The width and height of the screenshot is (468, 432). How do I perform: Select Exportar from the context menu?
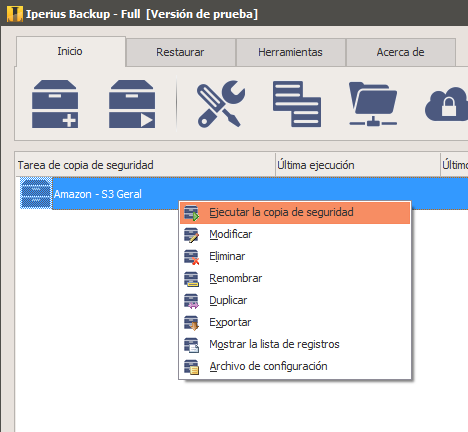coord(295,322)
